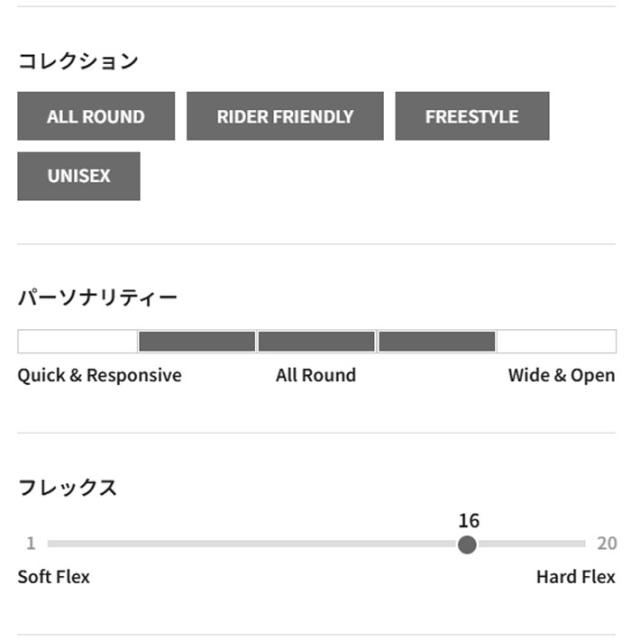Click the フレックス section heading
640x640 pixels.
(x=68, y=488)
